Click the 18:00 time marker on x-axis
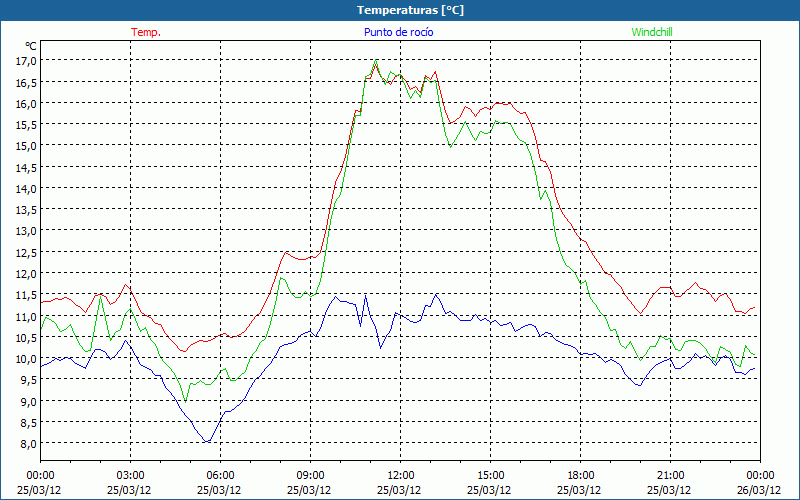This screenshot has width=800, height=500. 581,475
